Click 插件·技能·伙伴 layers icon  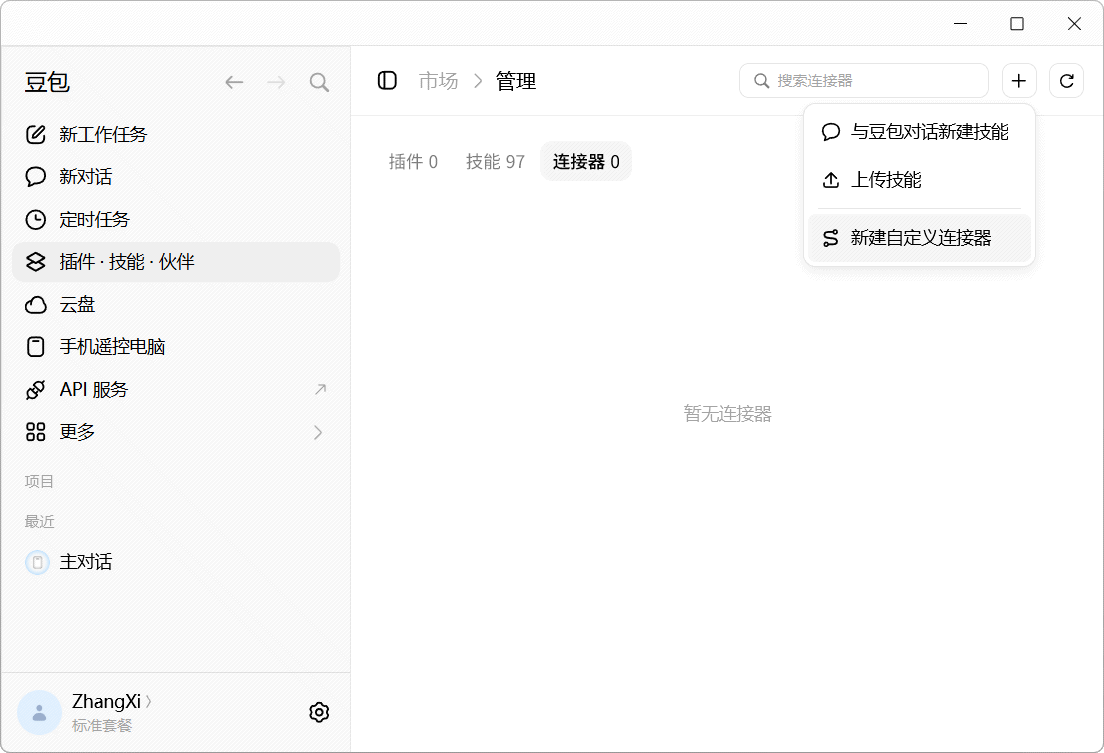[x=36, y=262]
